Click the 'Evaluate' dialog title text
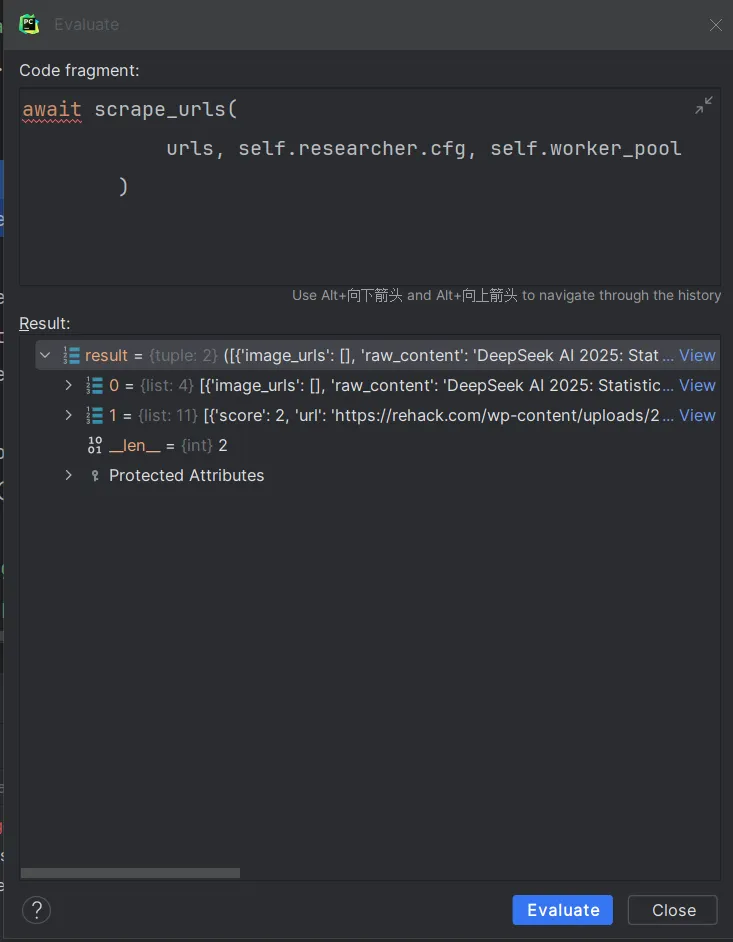 87,25
